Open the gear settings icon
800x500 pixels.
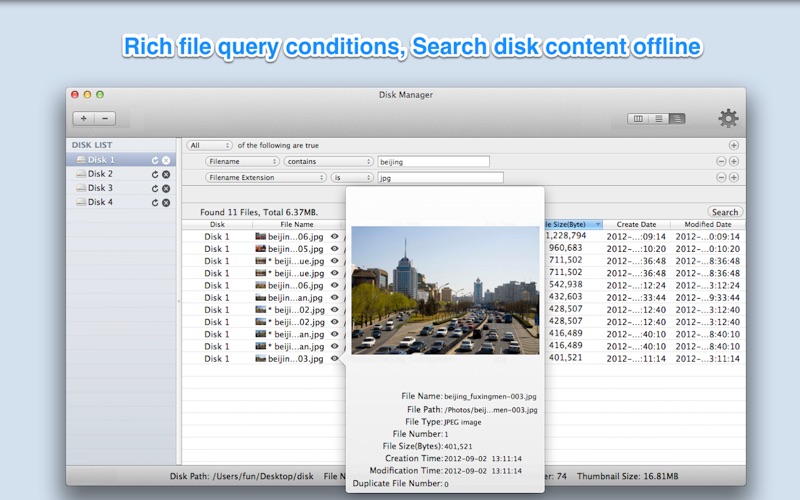point(728,119)
